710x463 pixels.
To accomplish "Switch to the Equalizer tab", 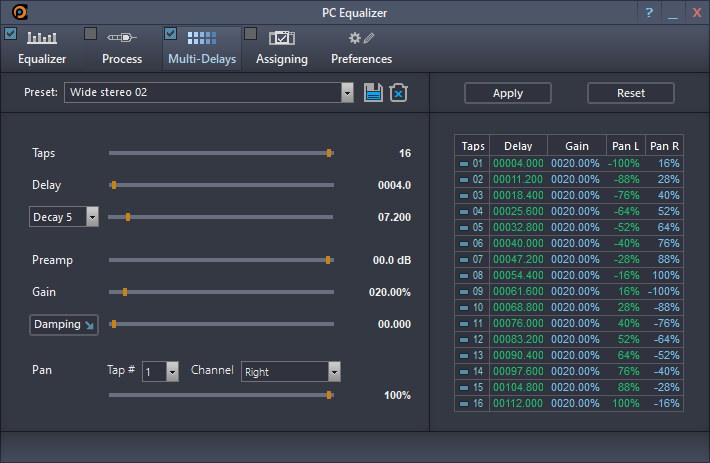I will coord(42,48).
